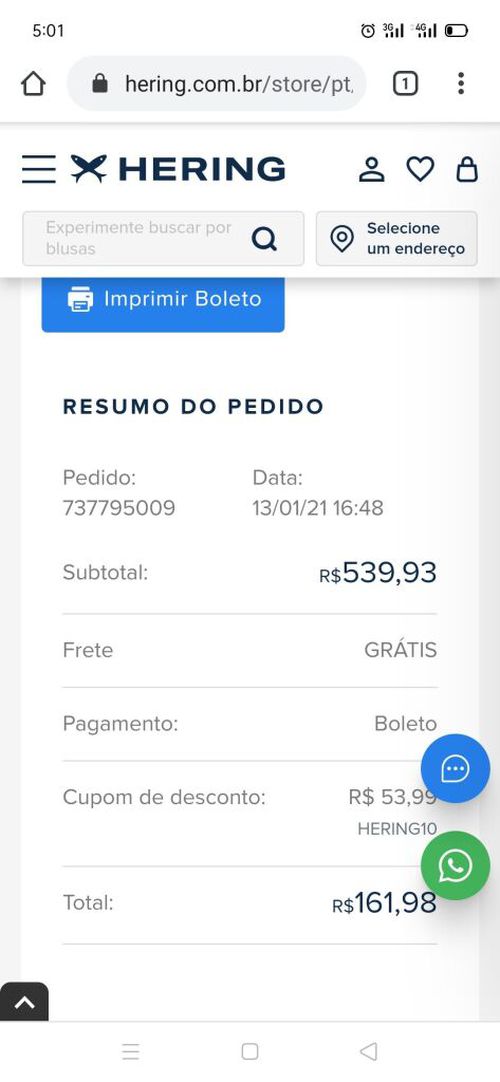The image size is (500, 1082).
Task: Open the browser three-dot menu
Action: [x=461, y=83]
